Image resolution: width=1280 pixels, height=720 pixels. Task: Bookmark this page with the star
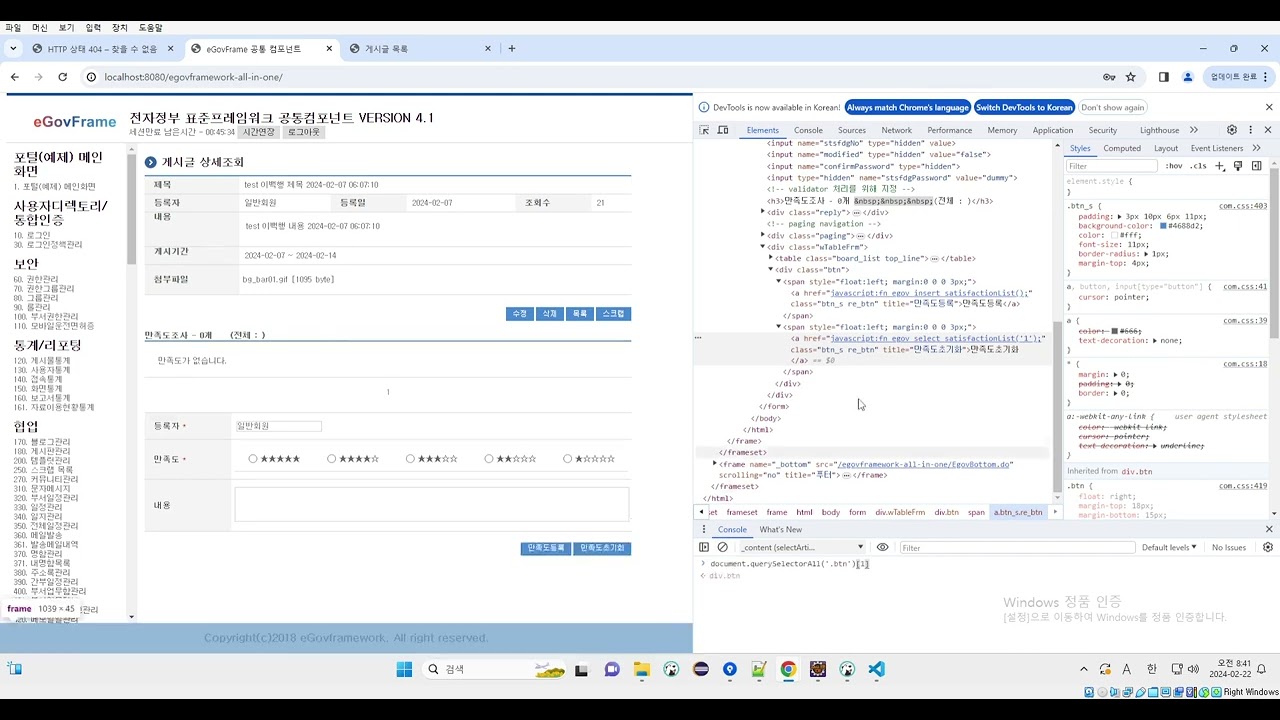click(x=1131, y=77)
